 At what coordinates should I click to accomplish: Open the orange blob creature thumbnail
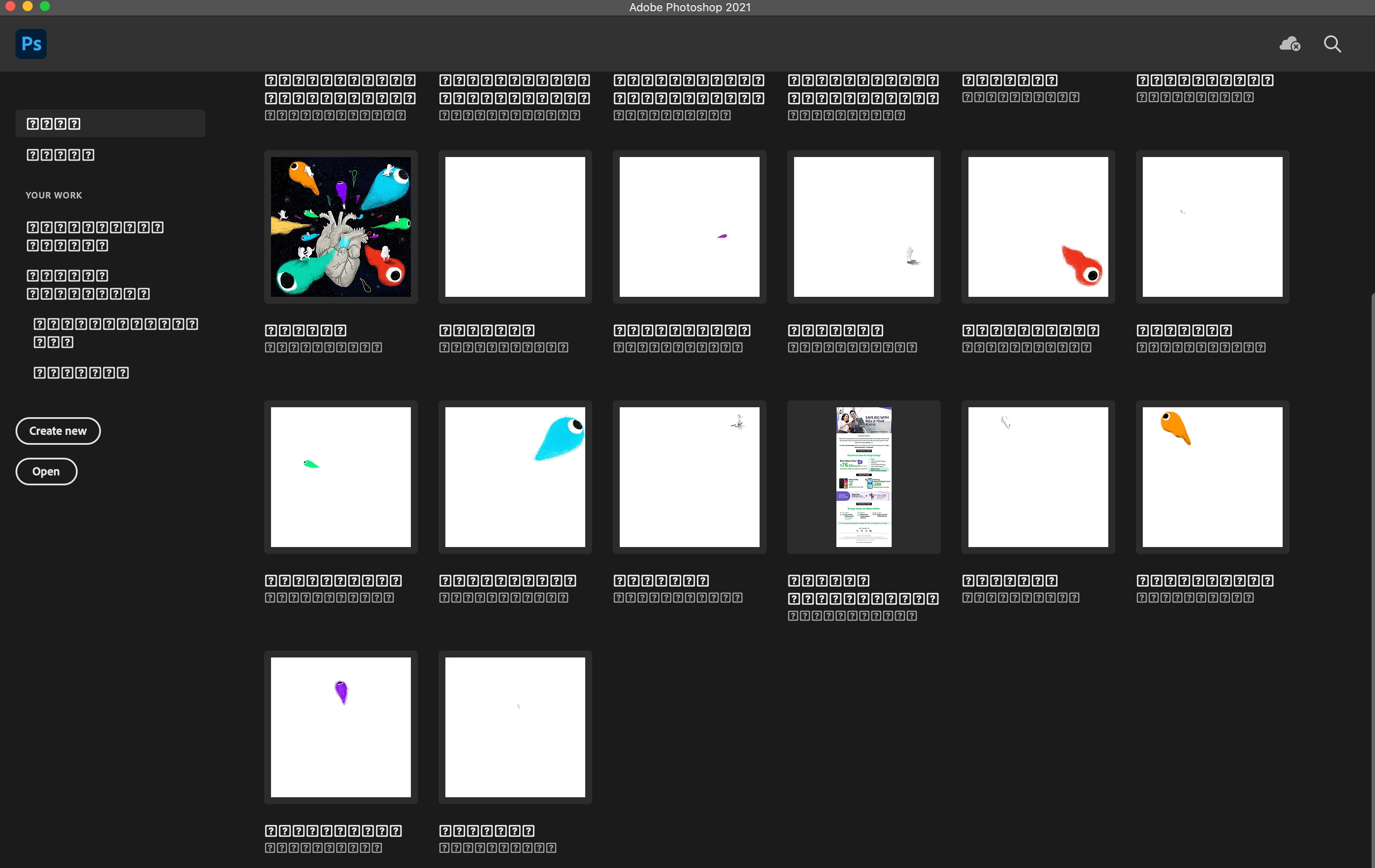1212,477
